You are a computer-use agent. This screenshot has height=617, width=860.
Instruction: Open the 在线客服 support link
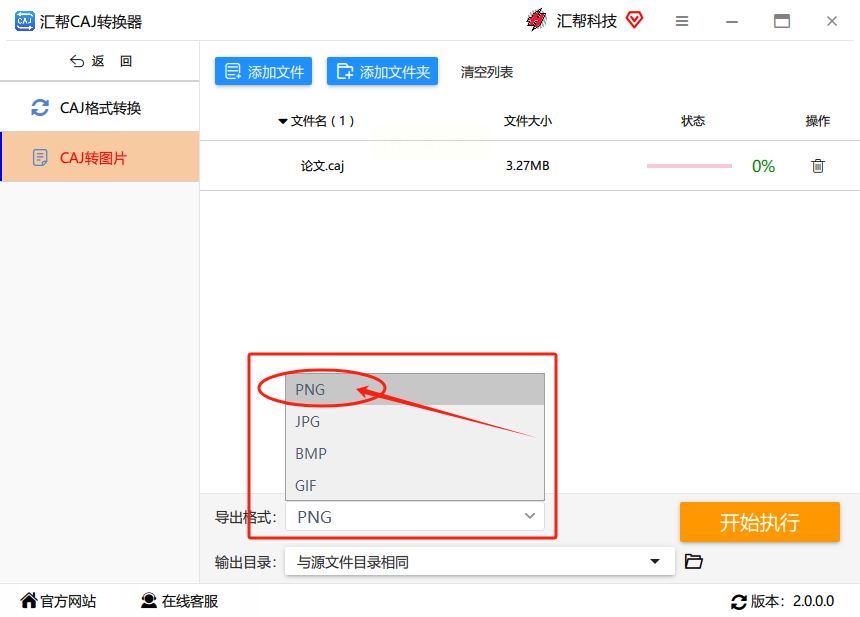pos(179,601)
